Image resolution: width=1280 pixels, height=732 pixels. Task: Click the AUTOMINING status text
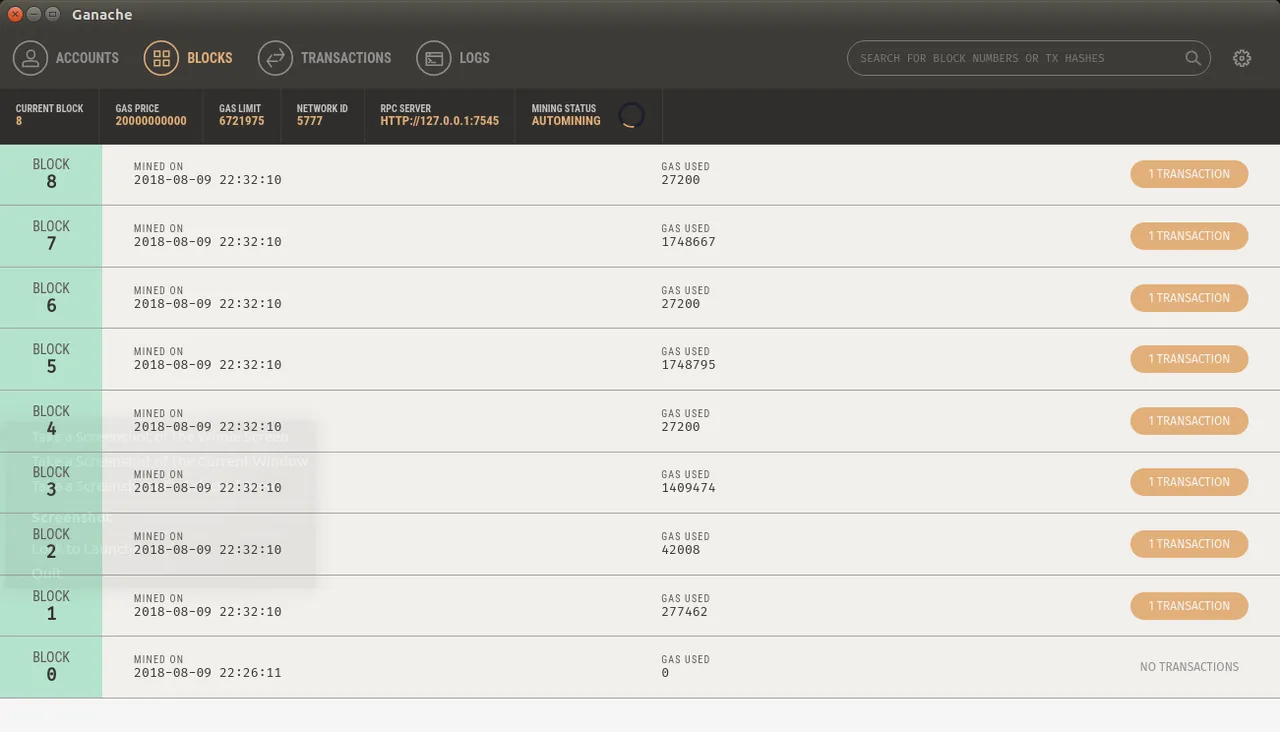point(566,121)
